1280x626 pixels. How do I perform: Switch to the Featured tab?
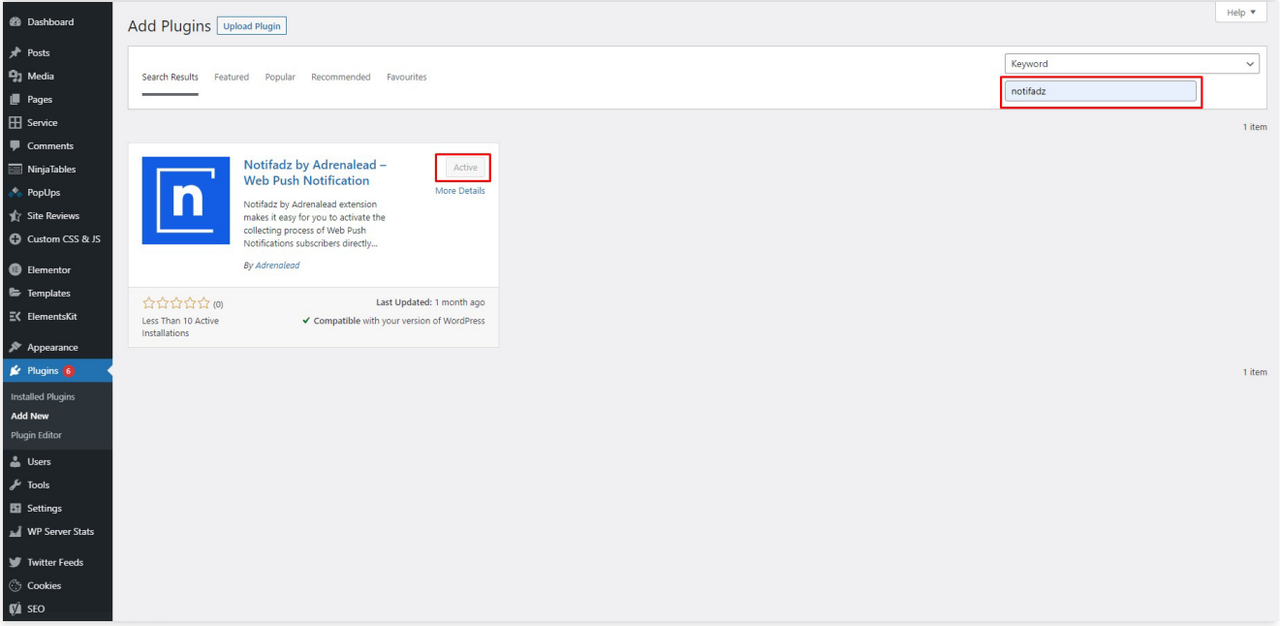[231, 77]
